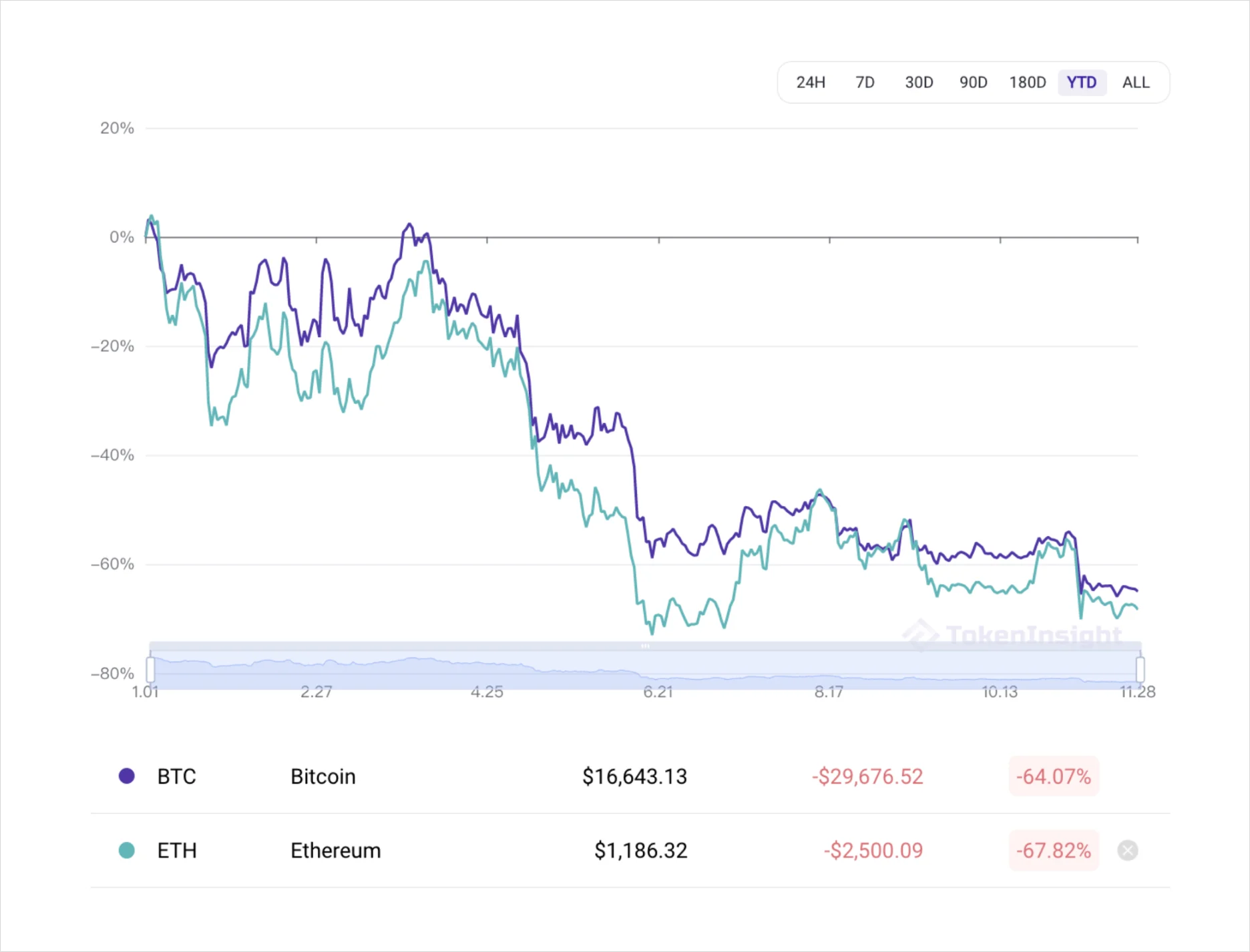The height and width of the screenshot is (952, 1250).
Task: Select the 90D range option
Action: pyautogui.click(x=973, y=82)
